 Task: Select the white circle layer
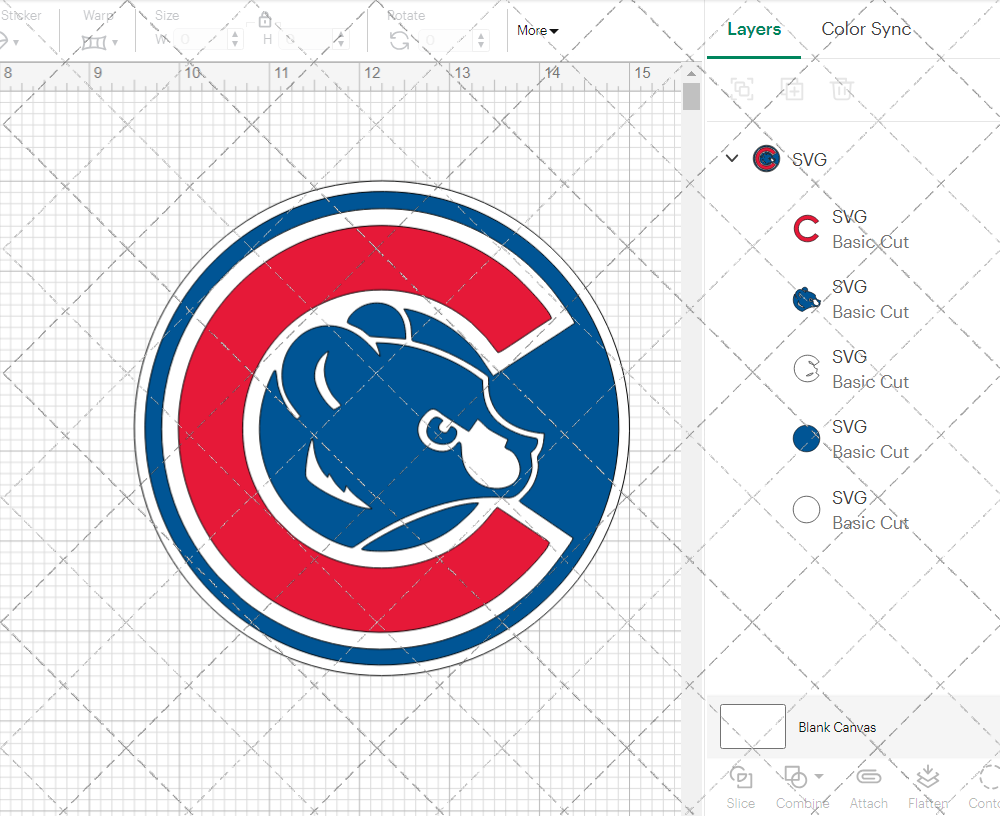pyautogui.click(x=851, y=510)
